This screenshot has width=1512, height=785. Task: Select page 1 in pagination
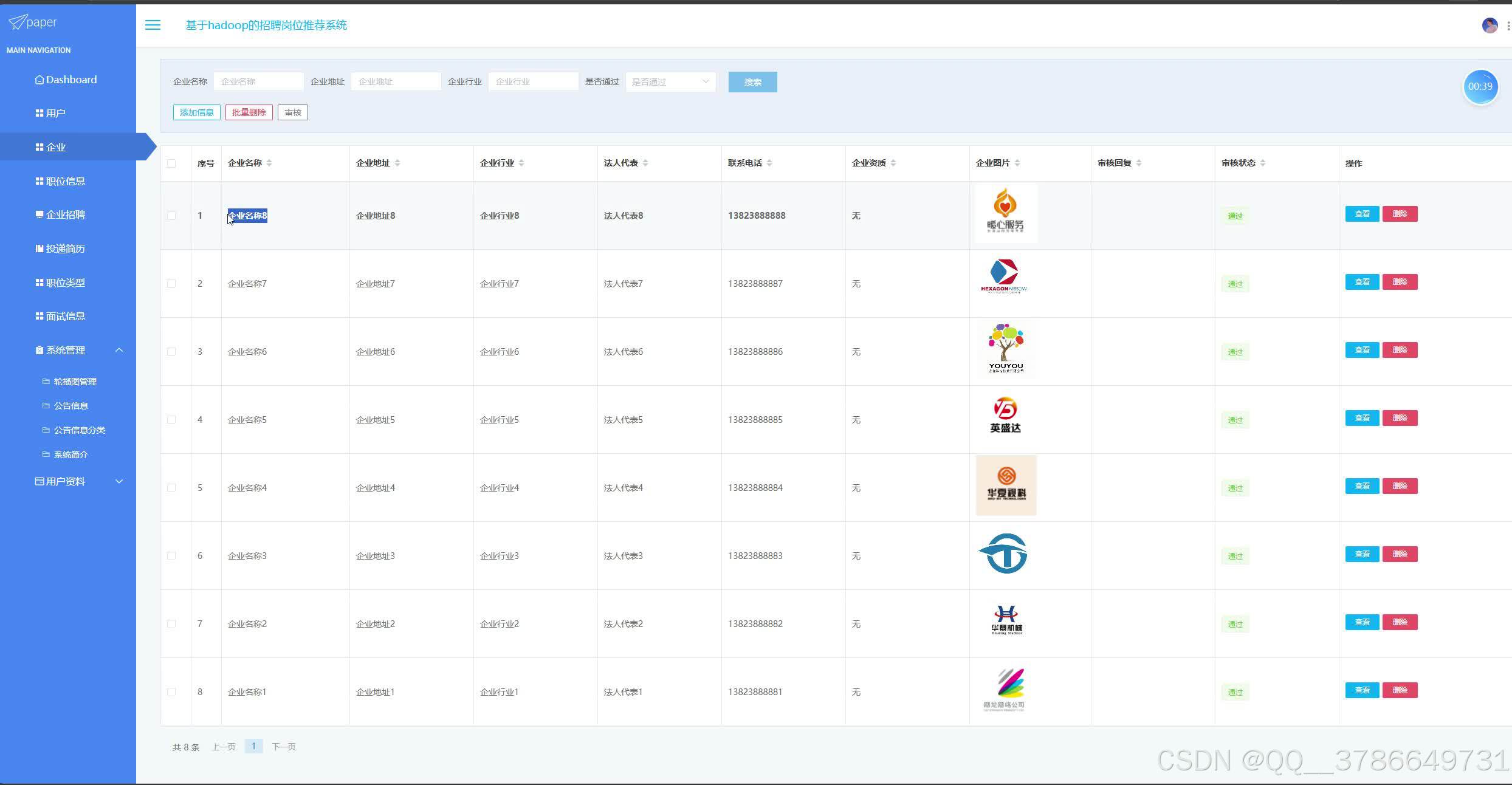pos(253,746)
